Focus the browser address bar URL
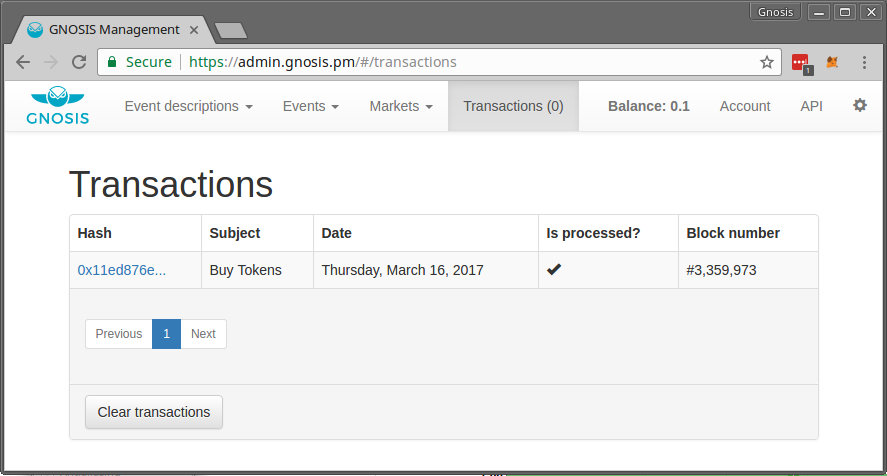Viewport: 887px width, 476px height. [x=400, y=62]
